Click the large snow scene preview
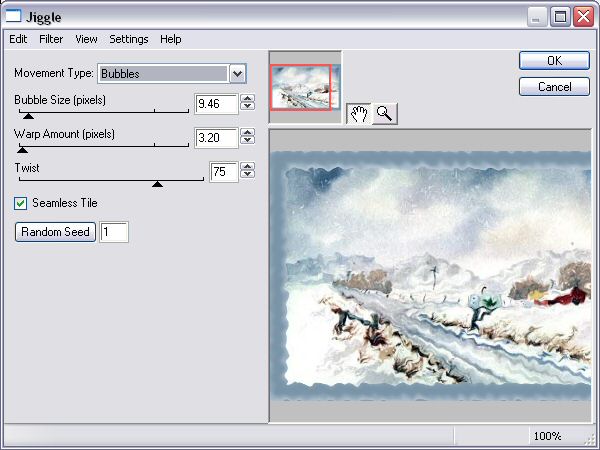 pos(430,276)
